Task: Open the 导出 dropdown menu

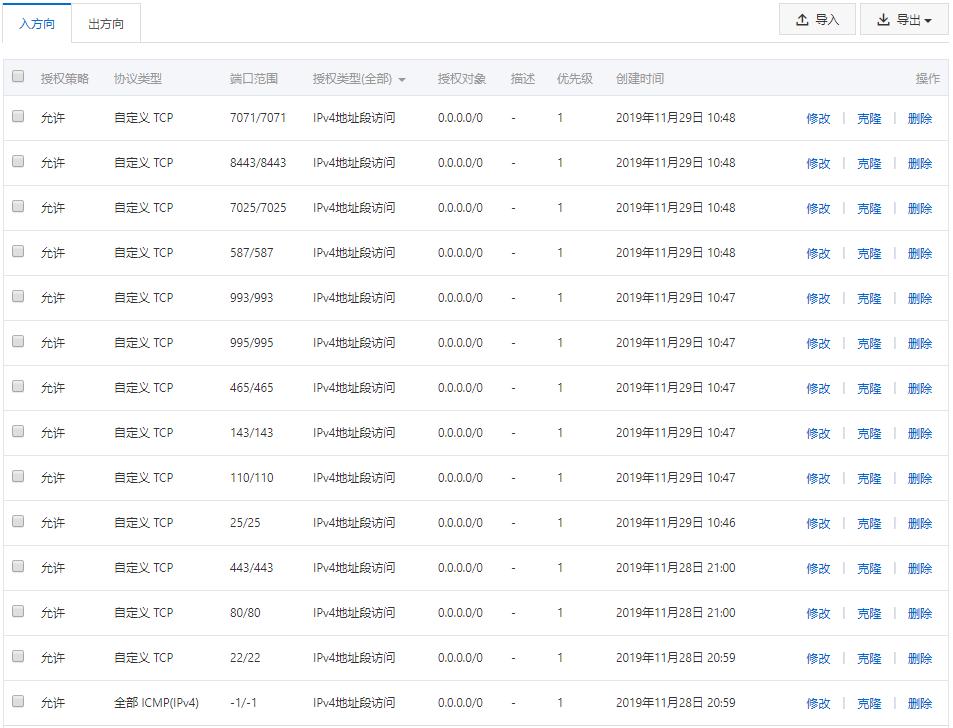Action: click(905, 19)
